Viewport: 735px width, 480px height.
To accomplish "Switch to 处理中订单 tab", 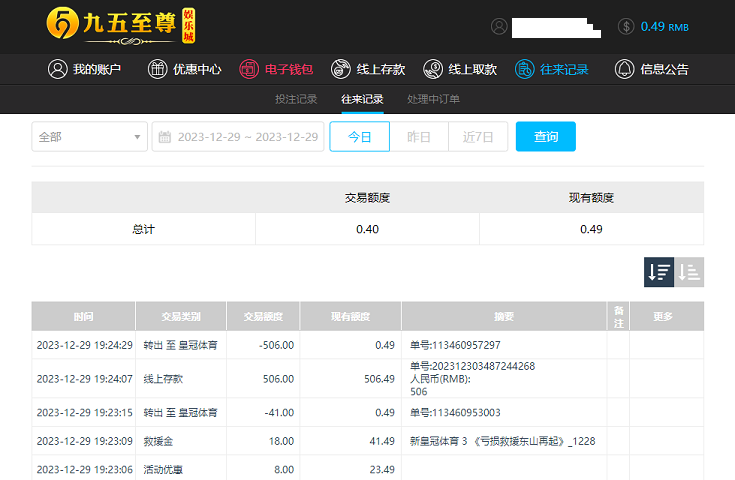I will pos(433,99).
